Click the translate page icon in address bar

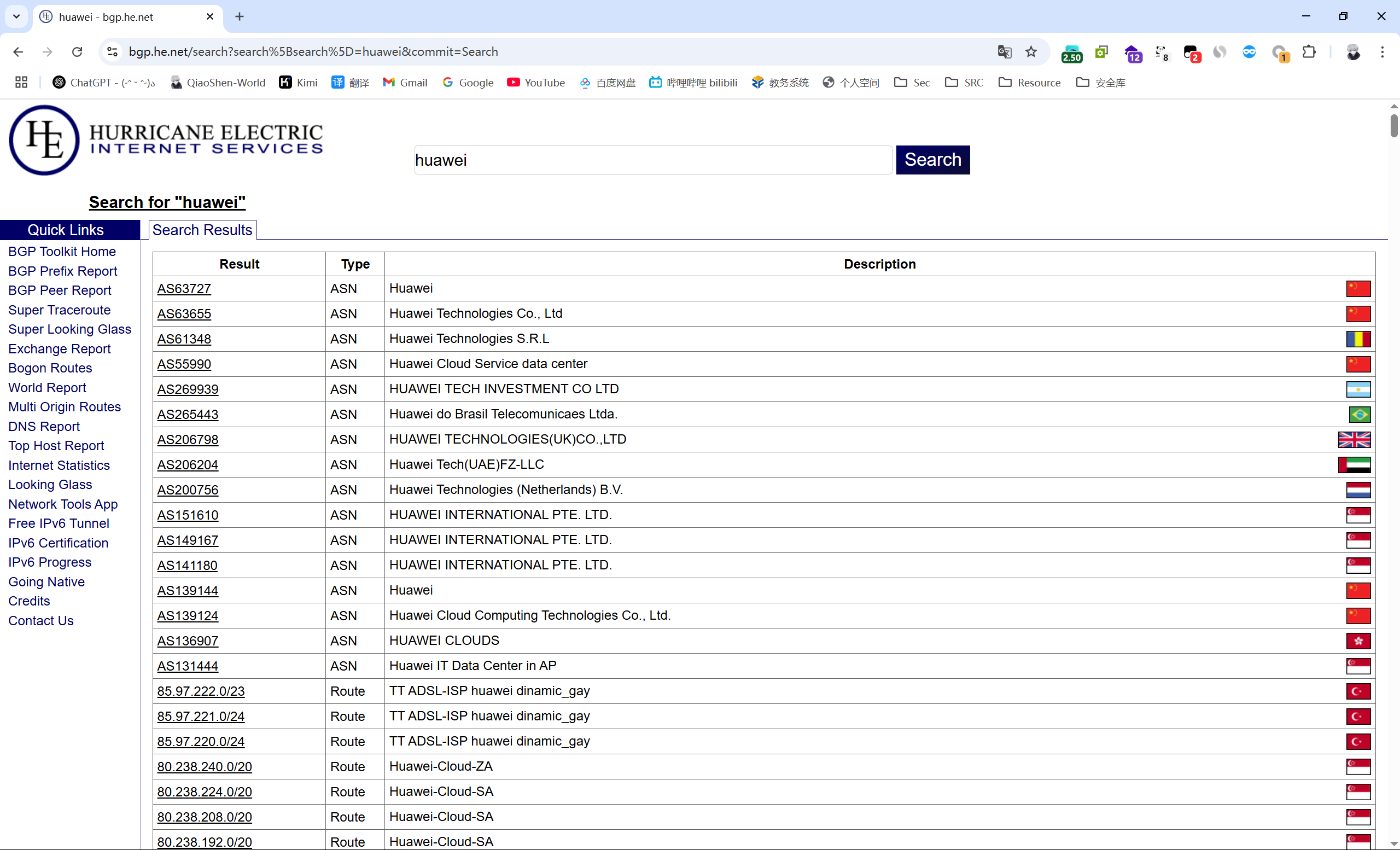(x=1004, y=52)
